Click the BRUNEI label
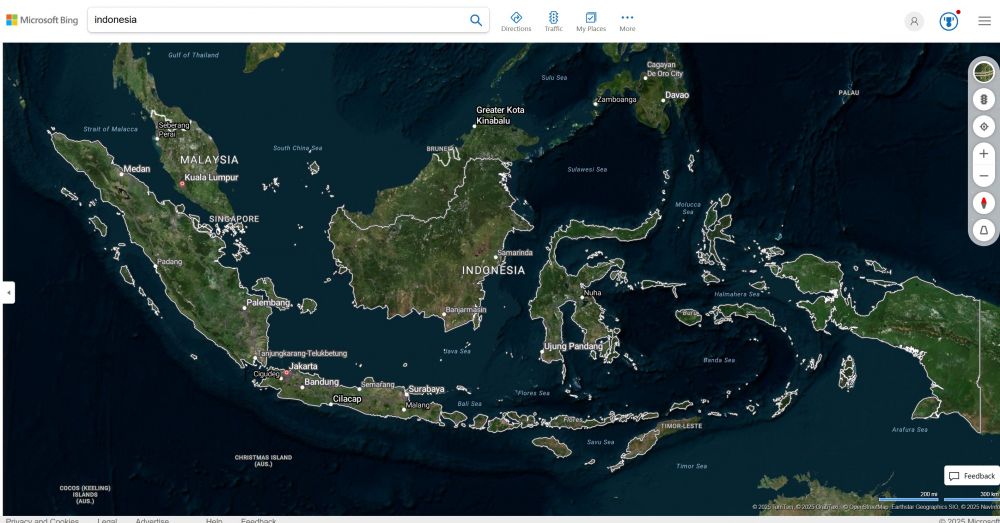Screen dimensions: 1000x523 pyautogui.click(x=438, y=149)
